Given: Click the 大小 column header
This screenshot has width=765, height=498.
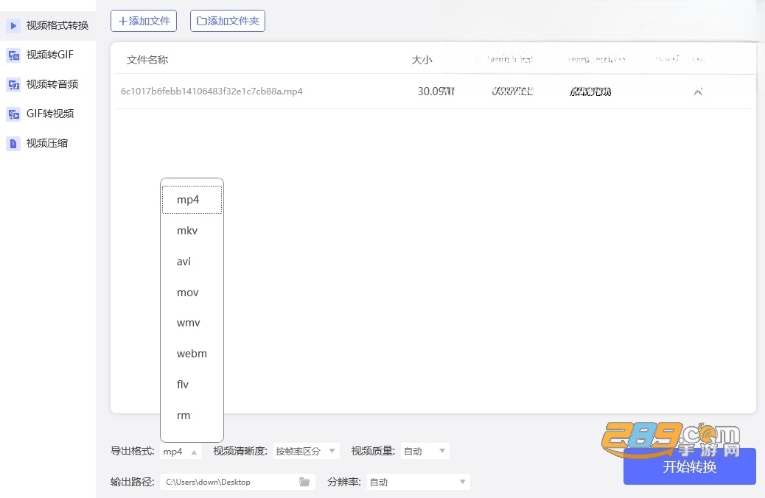Looking at the screenshot, I should [x=422, y=60].
